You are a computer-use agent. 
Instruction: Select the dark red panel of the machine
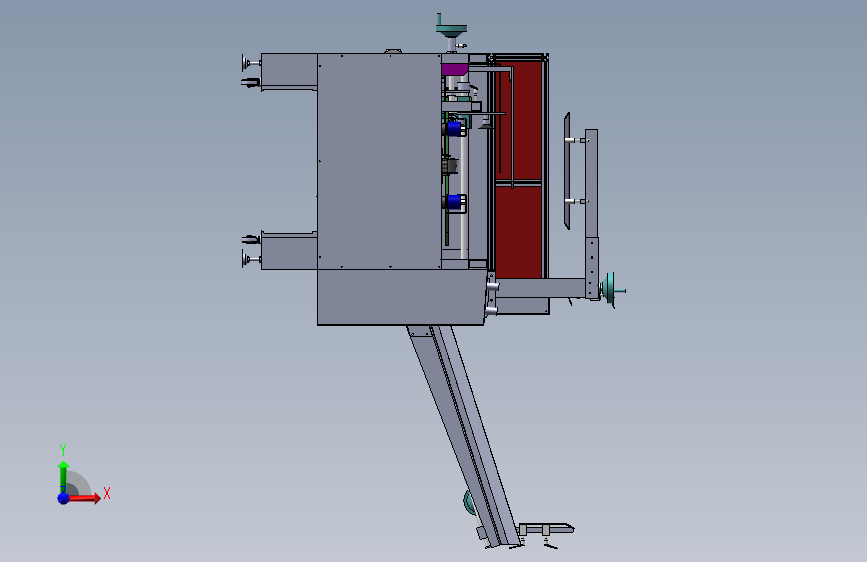click(520, 169)
